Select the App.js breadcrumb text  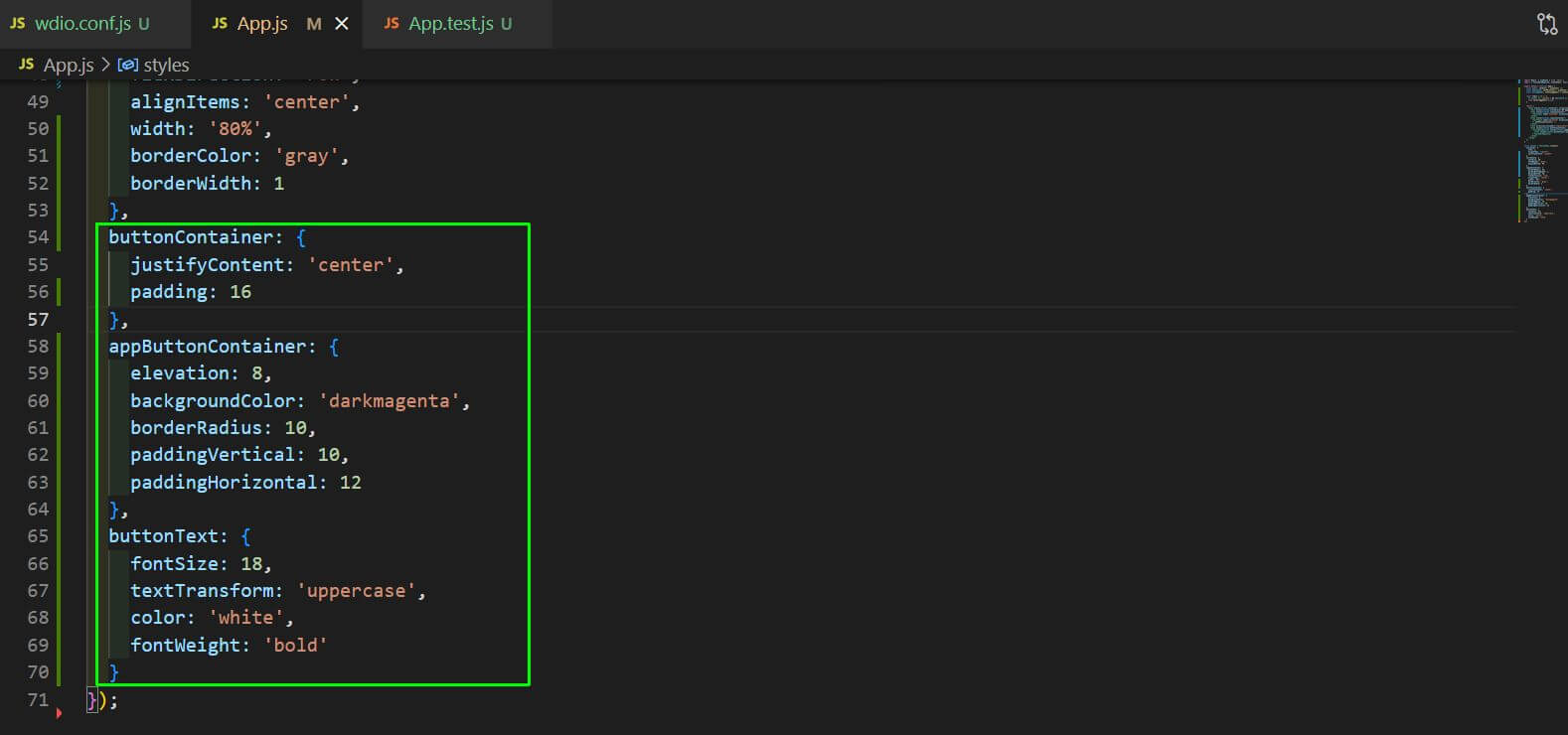(69, 65)
